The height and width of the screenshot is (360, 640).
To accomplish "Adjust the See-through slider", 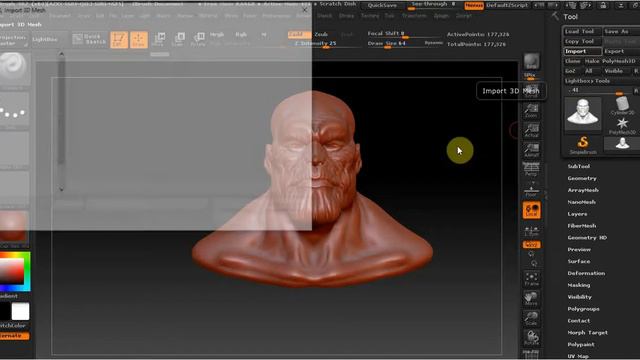I will (x=433, y=5).
